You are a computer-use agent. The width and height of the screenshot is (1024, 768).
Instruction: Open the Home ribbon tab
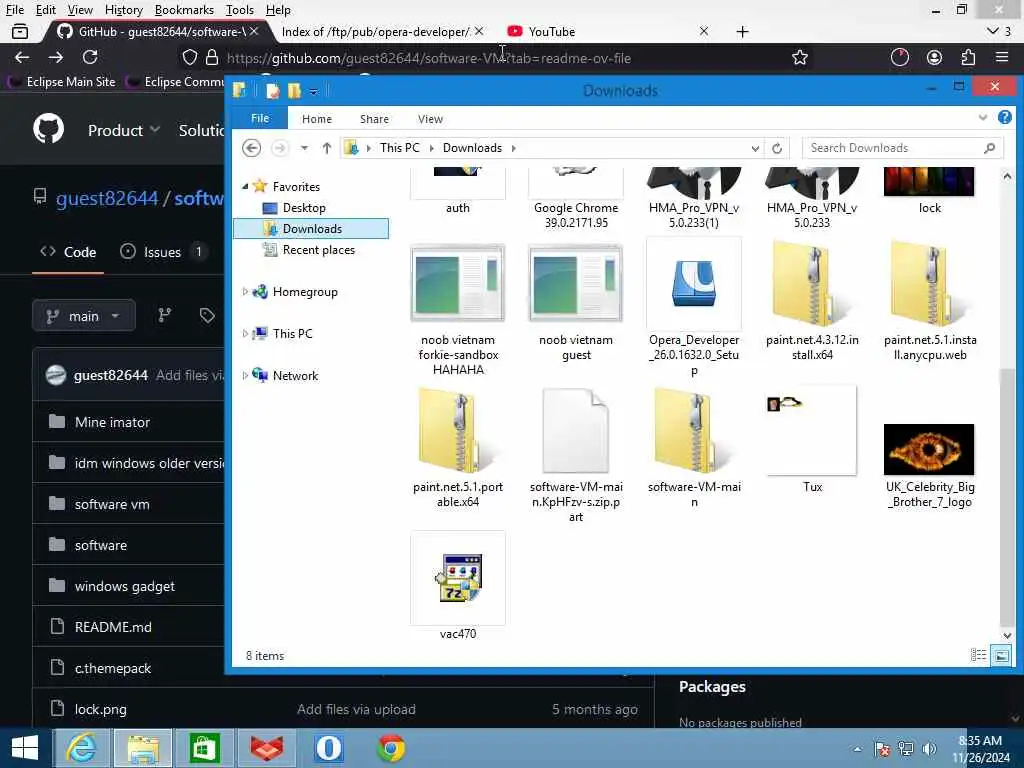click(x=317, y=119)
